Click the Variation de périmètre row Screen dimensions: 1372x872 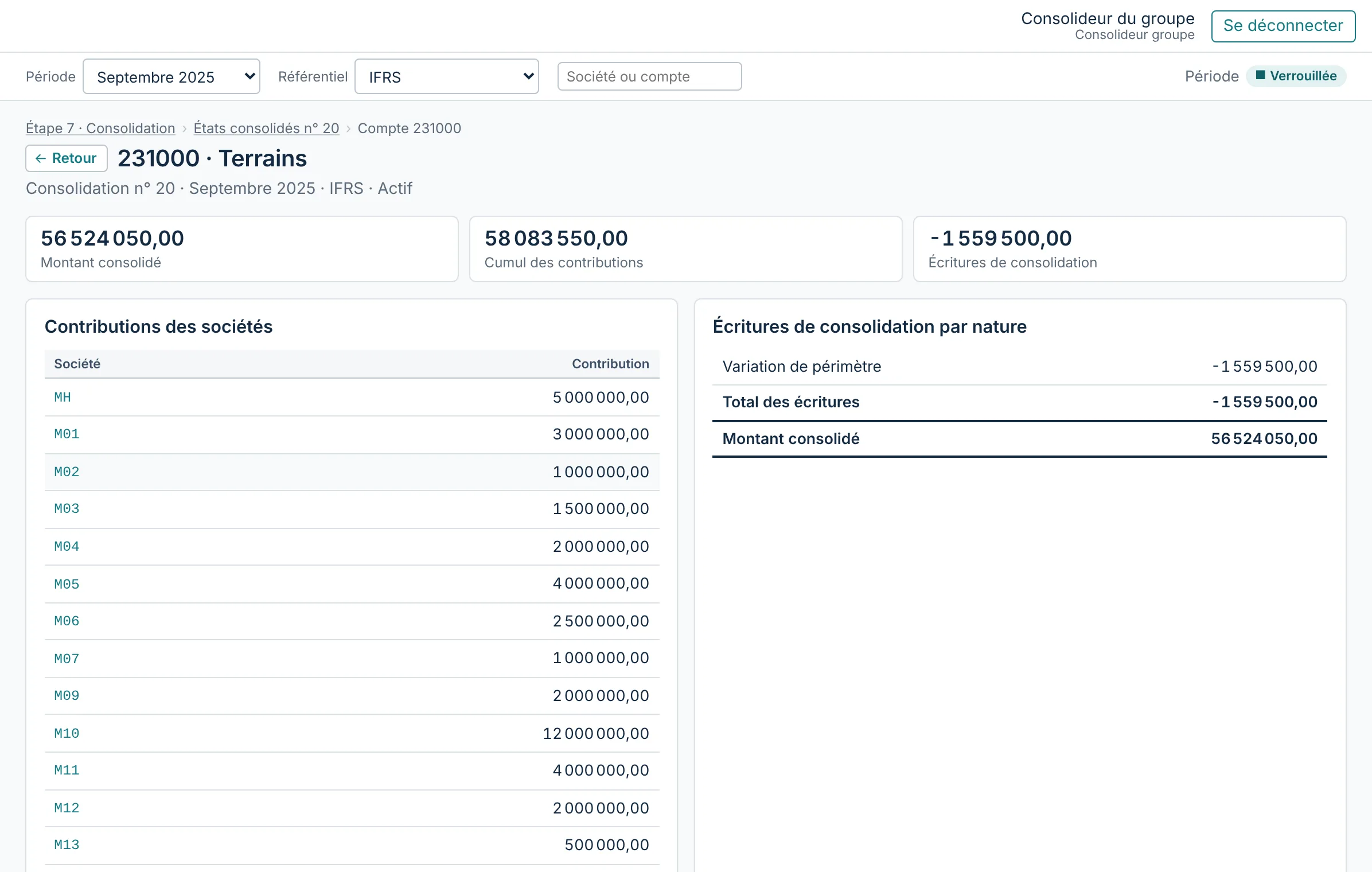(1019, 367)
